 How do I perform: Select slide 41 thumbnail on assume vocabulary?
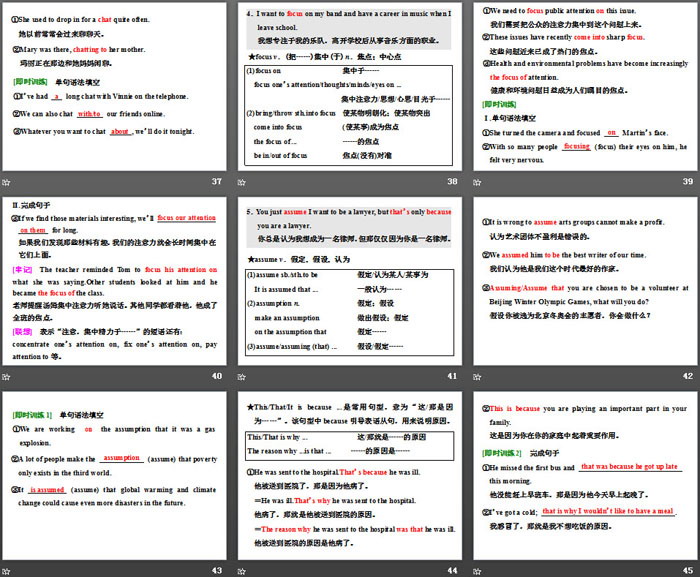350,281
